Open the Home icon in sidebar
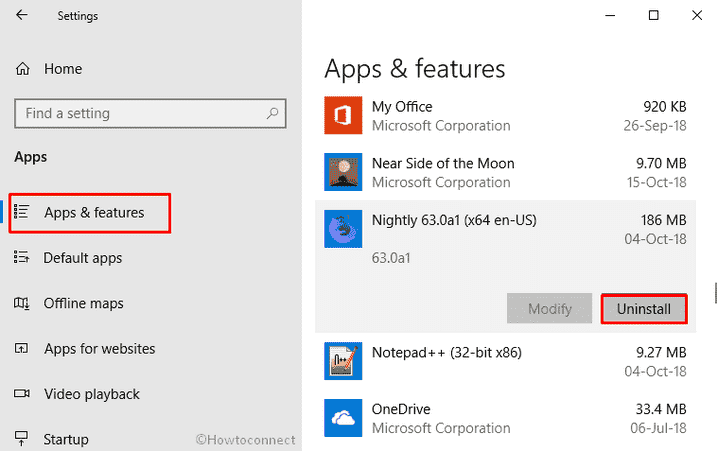Viewport: 717px width, 451px height. [22, 69]
